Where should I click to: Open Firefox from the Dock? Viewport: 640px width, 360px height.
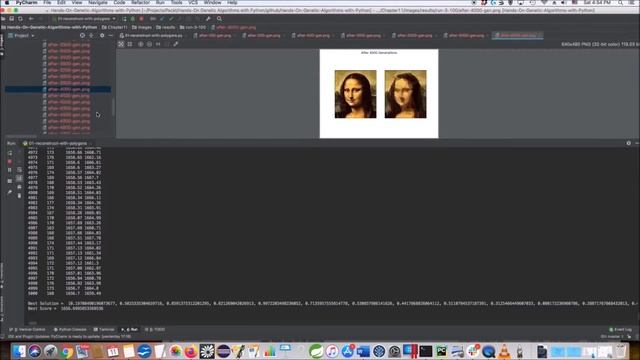coord(191,351)
